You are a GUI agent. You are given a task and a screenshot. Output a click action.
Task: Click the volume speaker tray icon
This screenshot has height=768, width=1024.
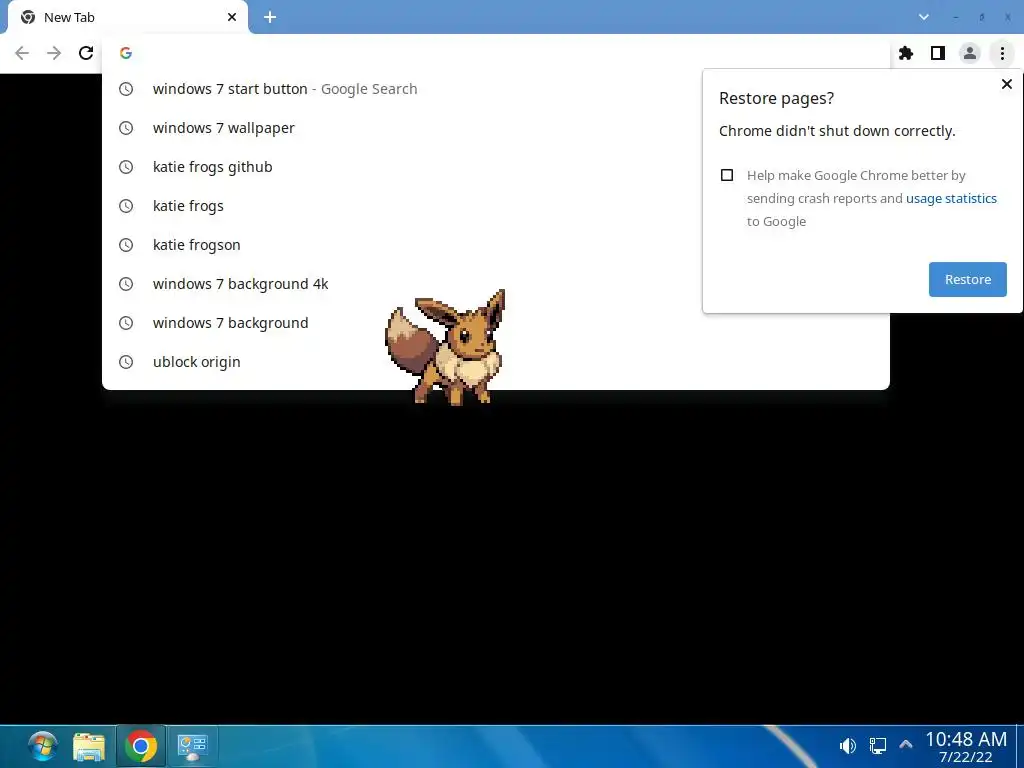tap(847, 746)
